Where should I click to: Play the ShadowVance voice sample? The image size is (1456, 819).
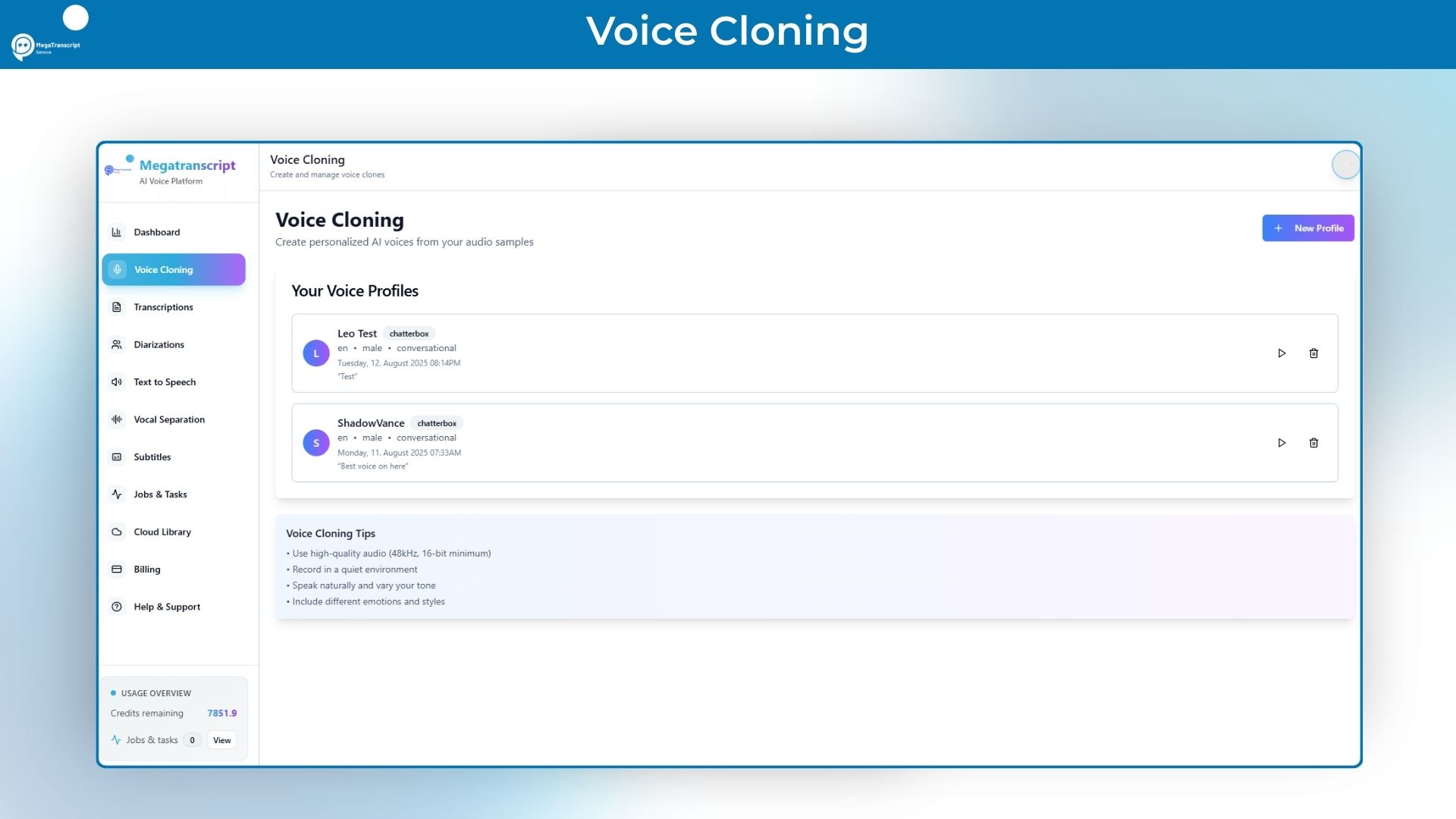(x=1282, y=442)
